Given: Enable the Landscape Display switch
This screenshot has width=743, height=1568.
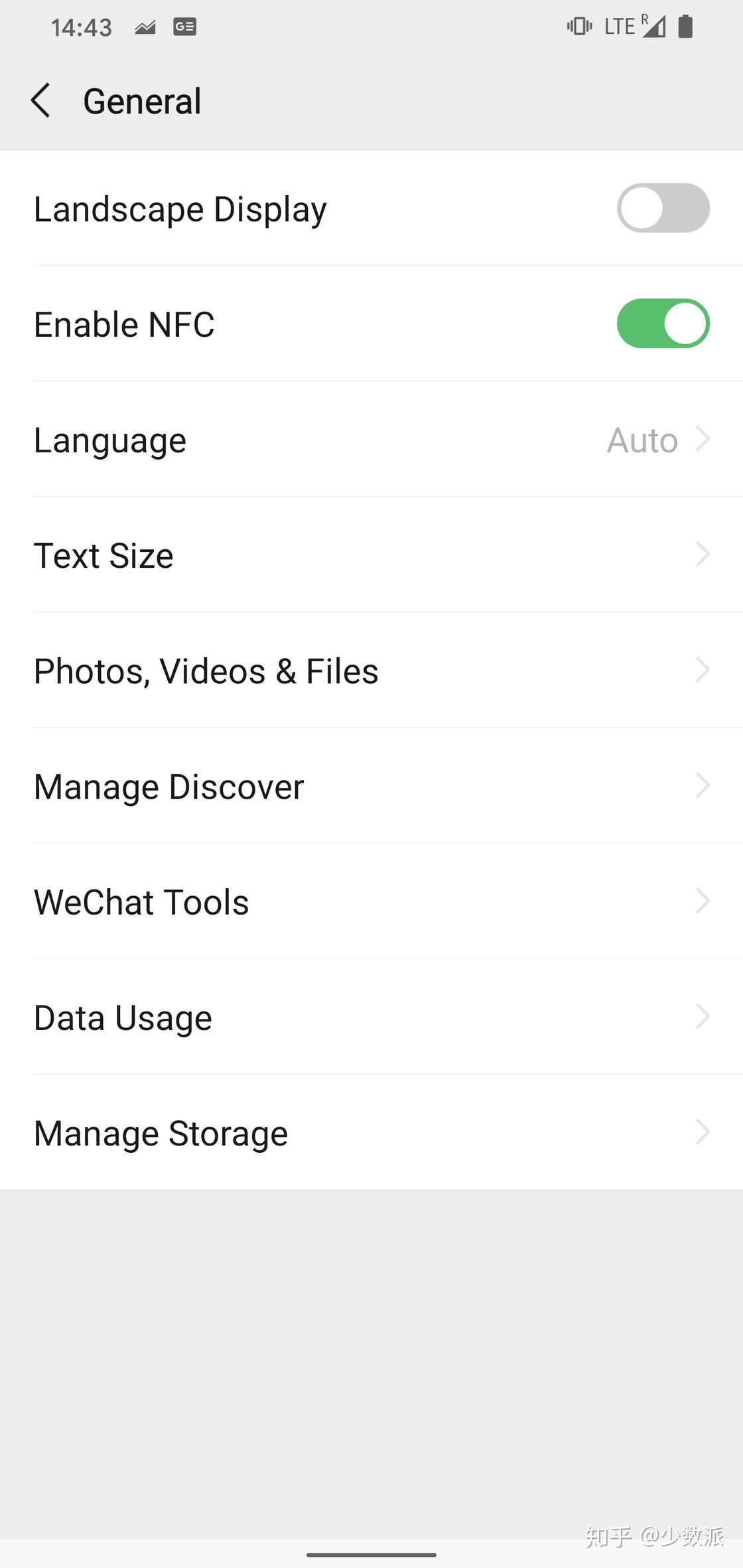Looking at the screenshot, I should point(663,208).
